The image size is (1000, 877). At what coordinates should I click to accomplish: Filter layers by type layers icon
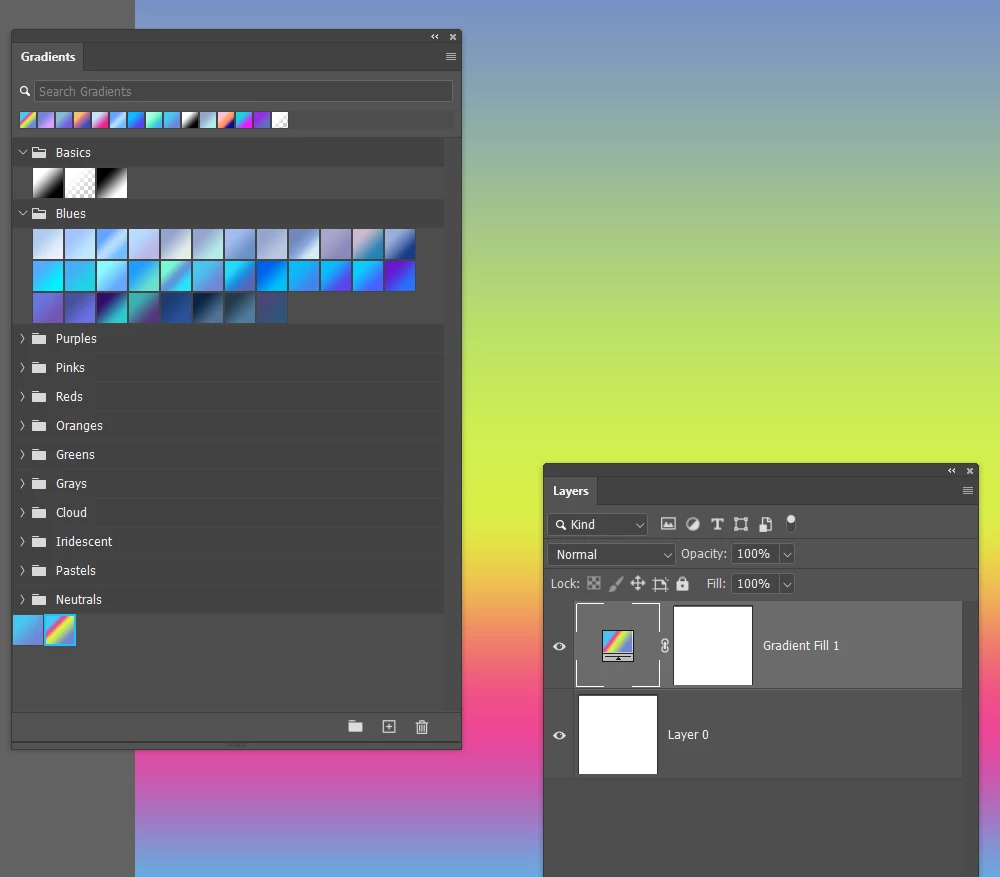(717, 524)
